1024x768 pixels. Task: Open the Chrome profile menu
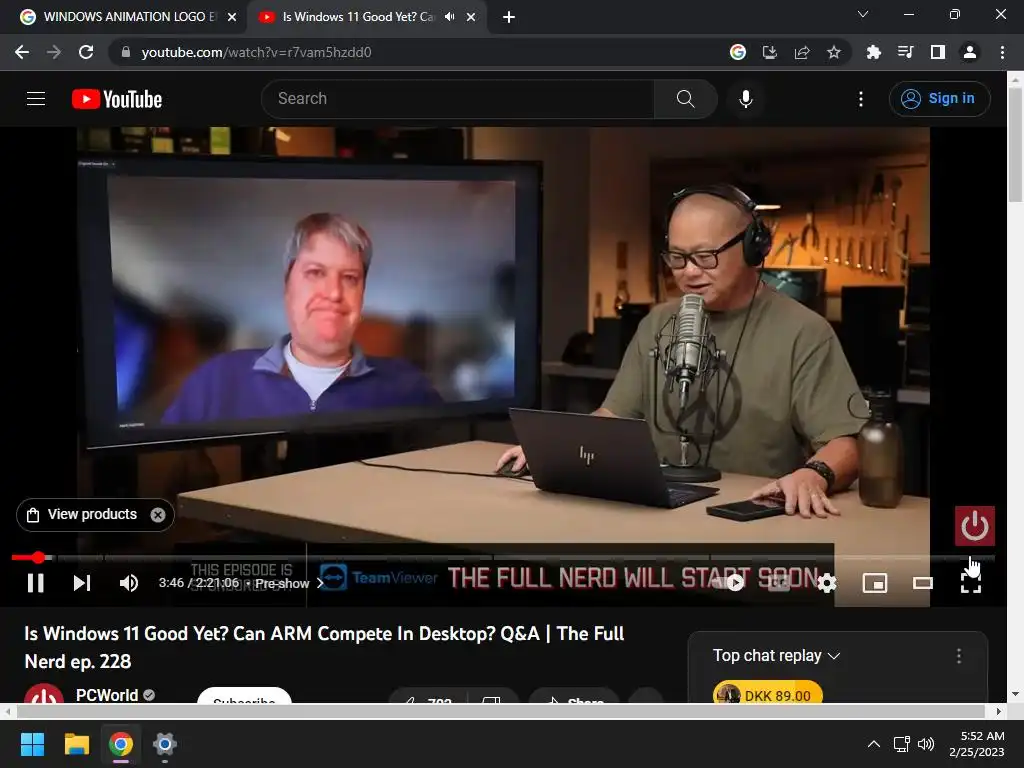pyautogui.click(x=970, y=52)
